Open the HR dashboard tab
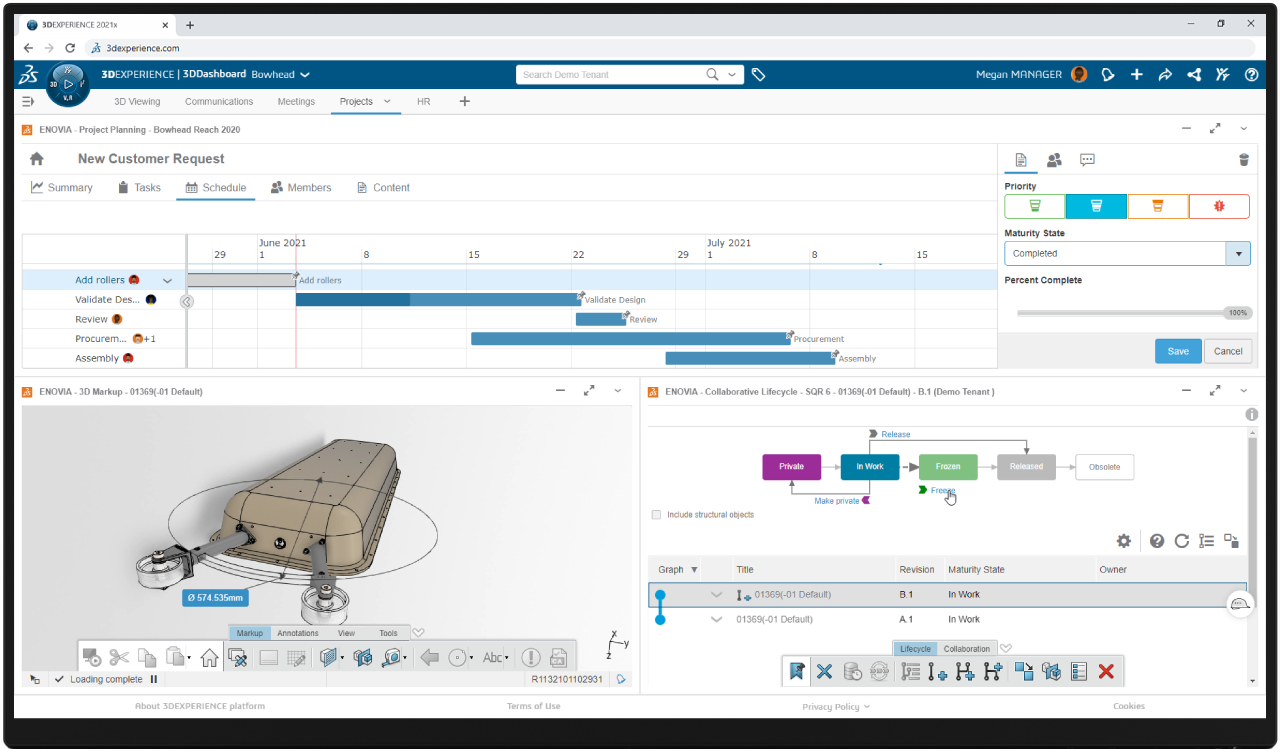This screenshot has height=752, width=1280. point(423,101)
